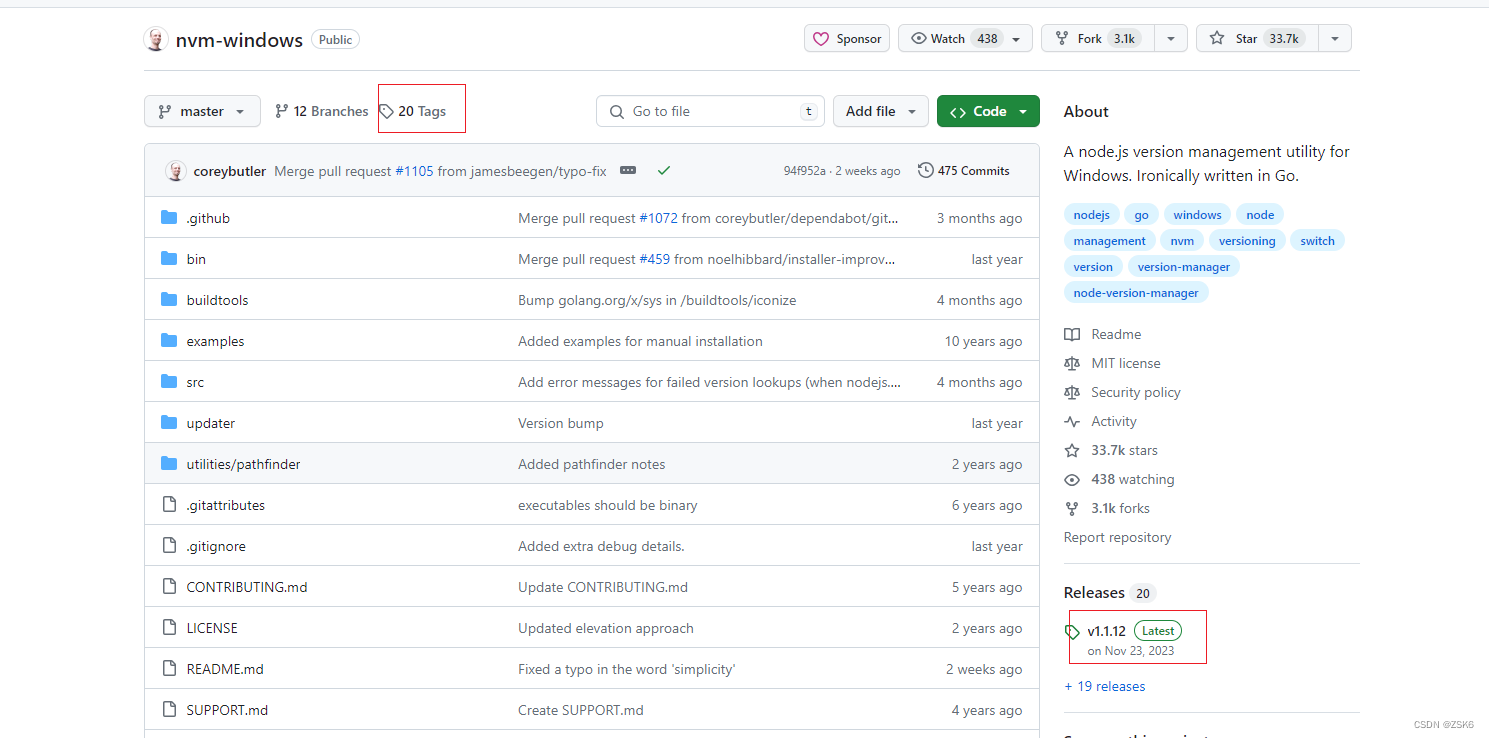The width and height of the screenshot is (1489, 738).
Task: Expand commit message ellipsis button
Action: click(x=628, y=171)
